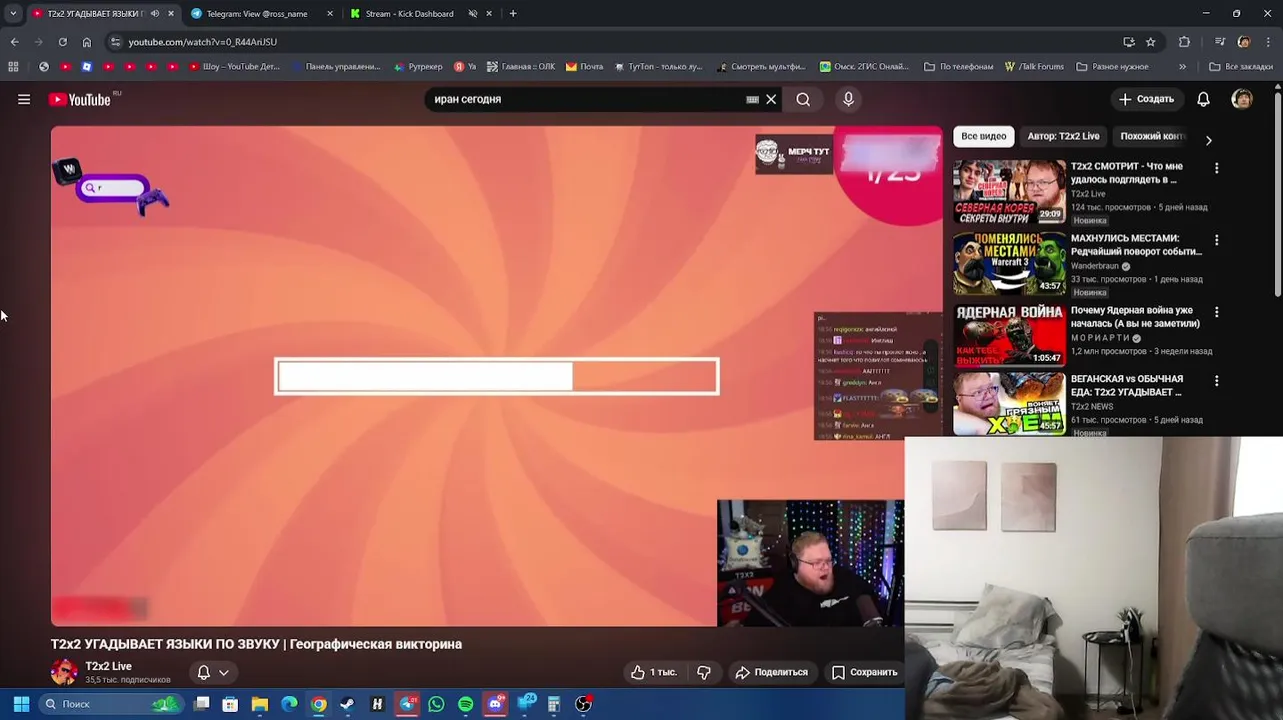Dislike the video with thumbs down
This screenshot has height=720, width=1283.
(704, 672)
